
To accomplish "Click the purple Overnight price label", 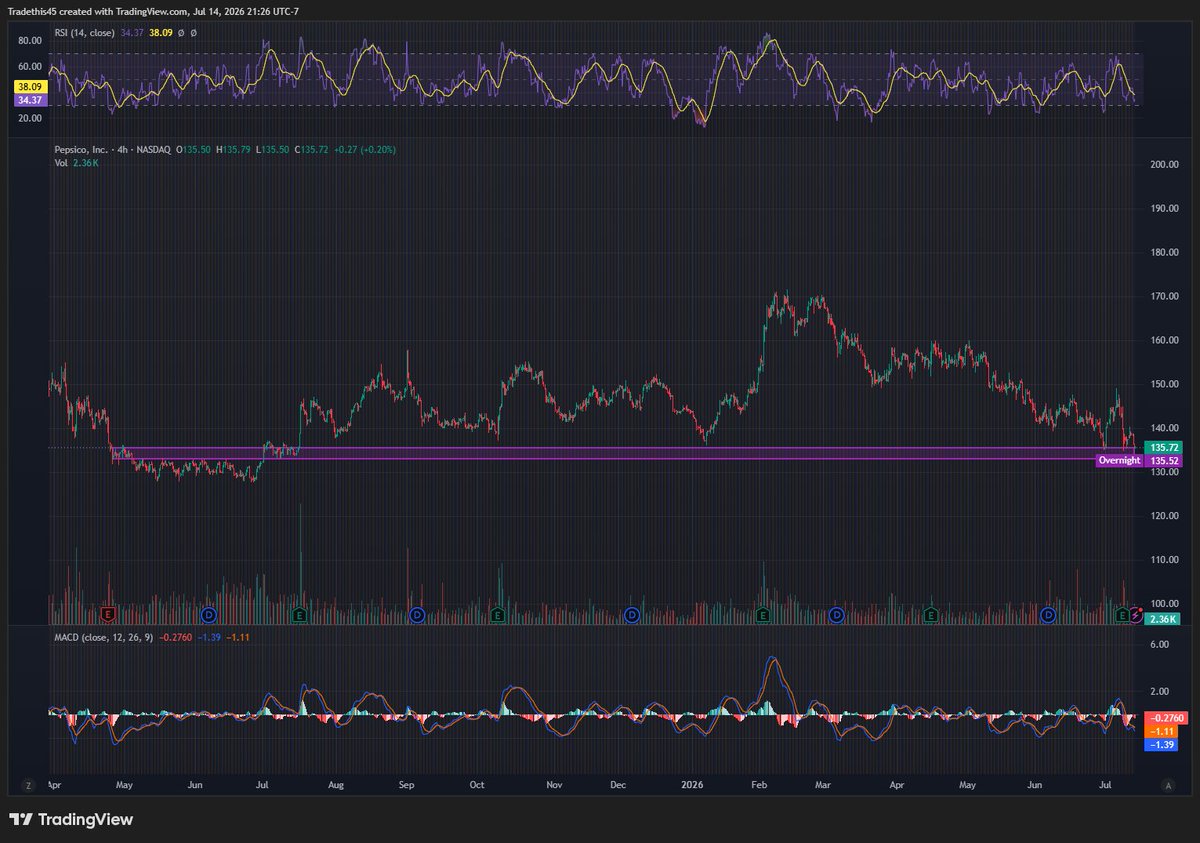I will tap(1118, 460).
